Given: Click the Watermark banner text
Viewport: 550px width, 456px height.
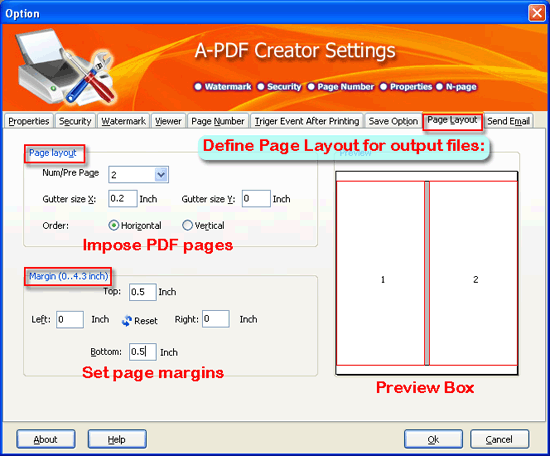Looking at the screenshot, I should click(228, 87).
